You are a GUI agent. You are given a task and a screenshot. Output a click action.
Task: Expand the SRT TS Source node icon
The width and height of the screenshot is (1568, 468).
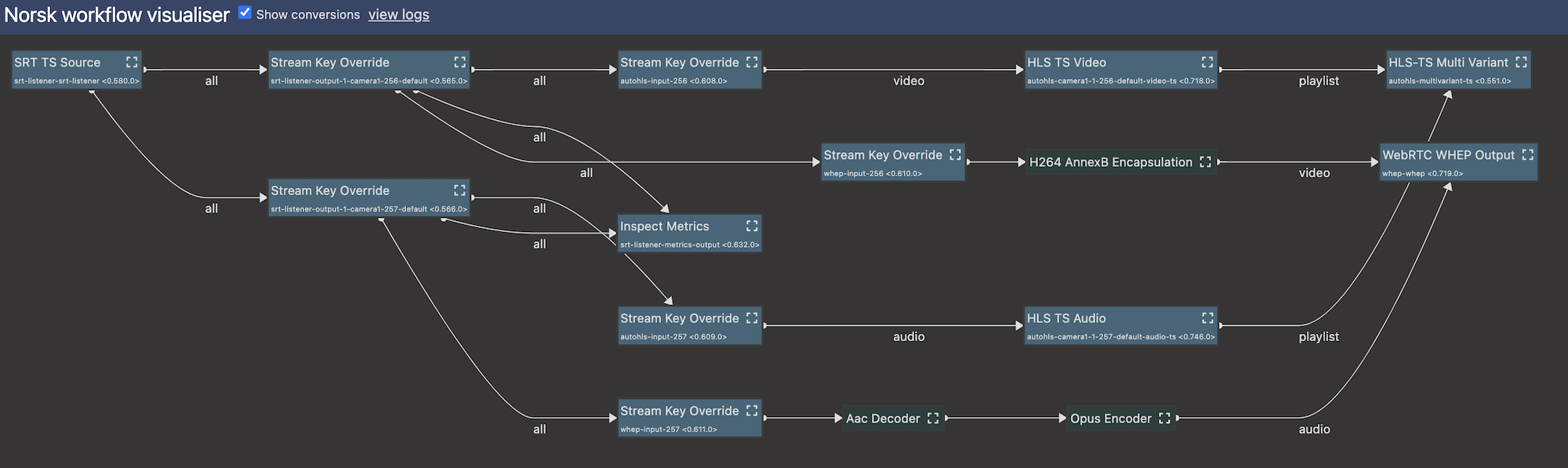coord(132,62)
